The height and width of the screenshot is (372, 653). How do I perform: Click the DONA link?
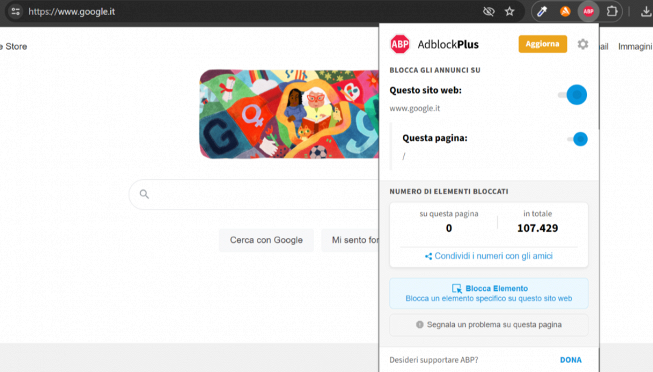[x=571, y=360]
